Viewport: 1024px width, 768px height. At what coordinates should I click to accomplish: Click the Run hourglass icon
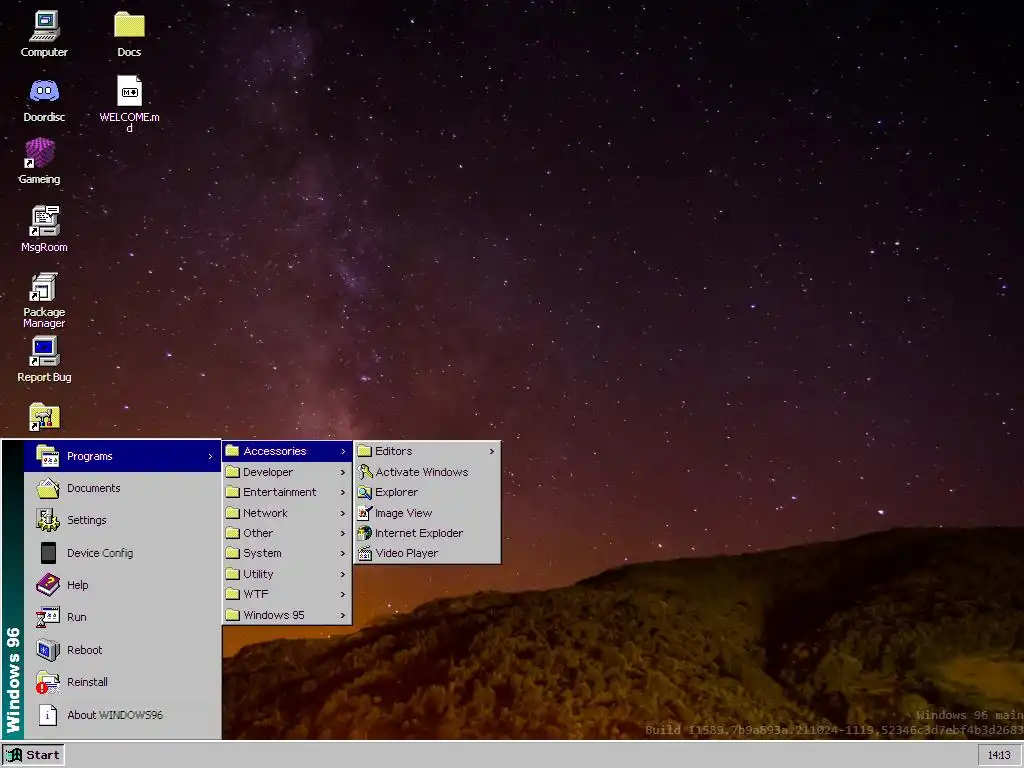48,616
